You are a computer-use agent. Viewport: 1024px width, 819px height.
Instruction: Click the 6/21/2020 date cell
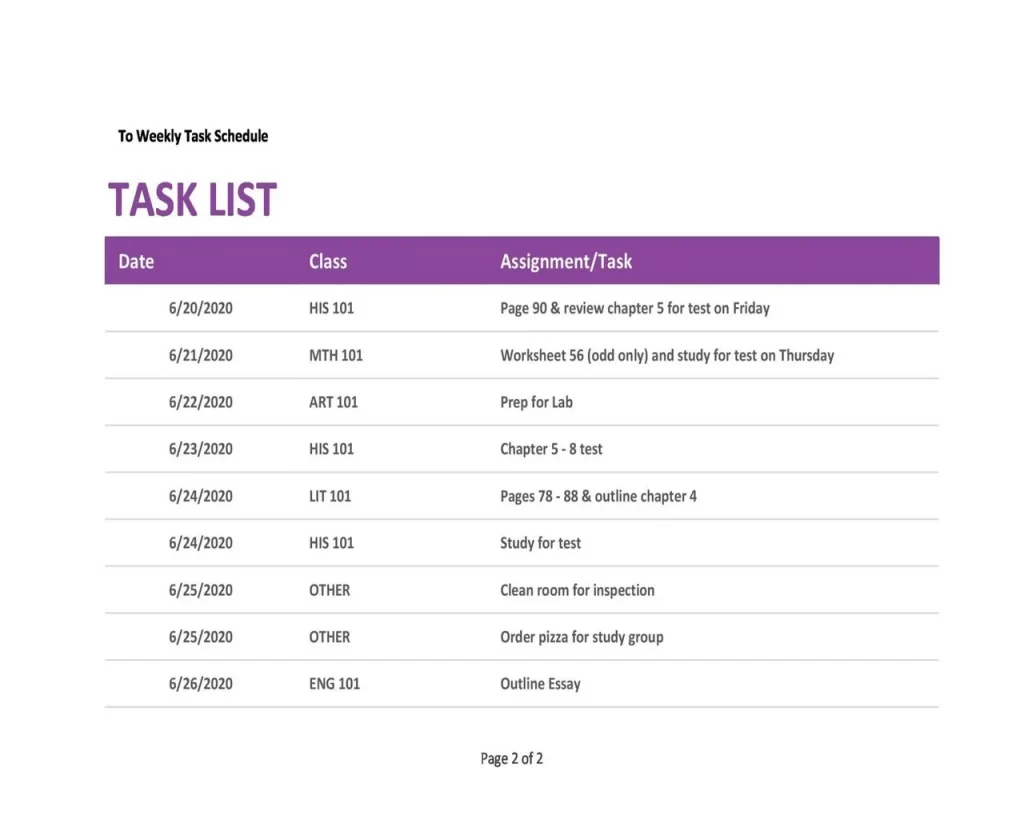pos(200,355)
